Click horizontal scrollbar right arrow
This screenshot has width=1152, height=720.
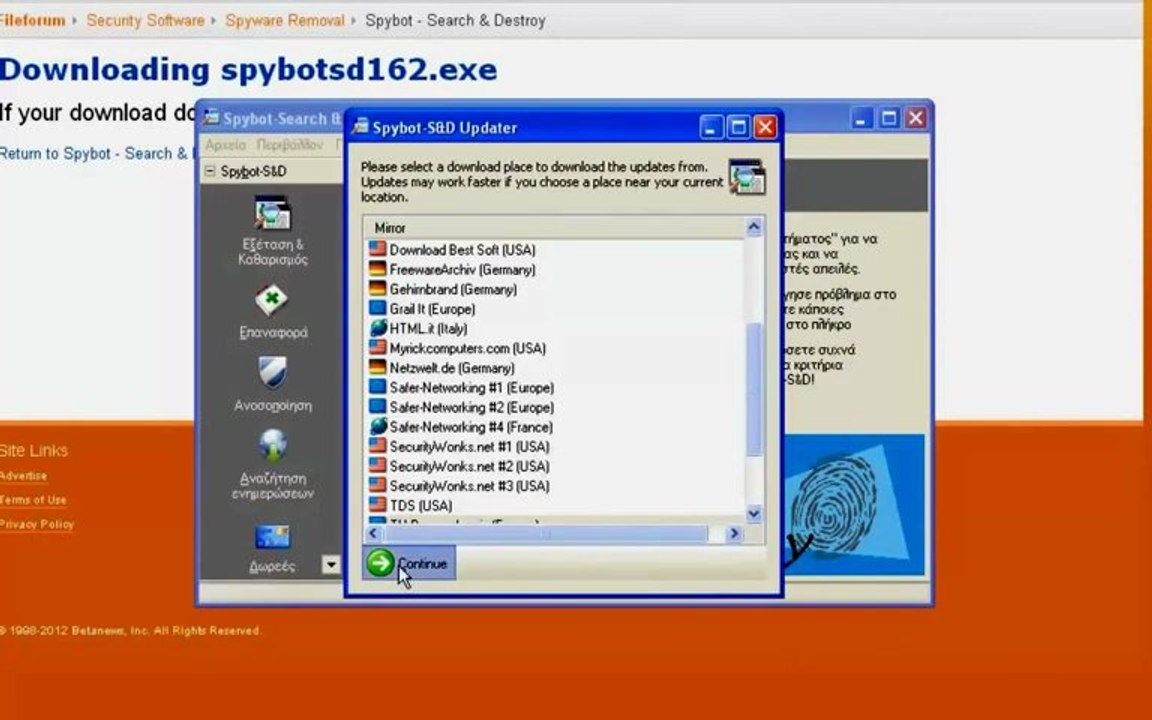[x=733, y=533]
